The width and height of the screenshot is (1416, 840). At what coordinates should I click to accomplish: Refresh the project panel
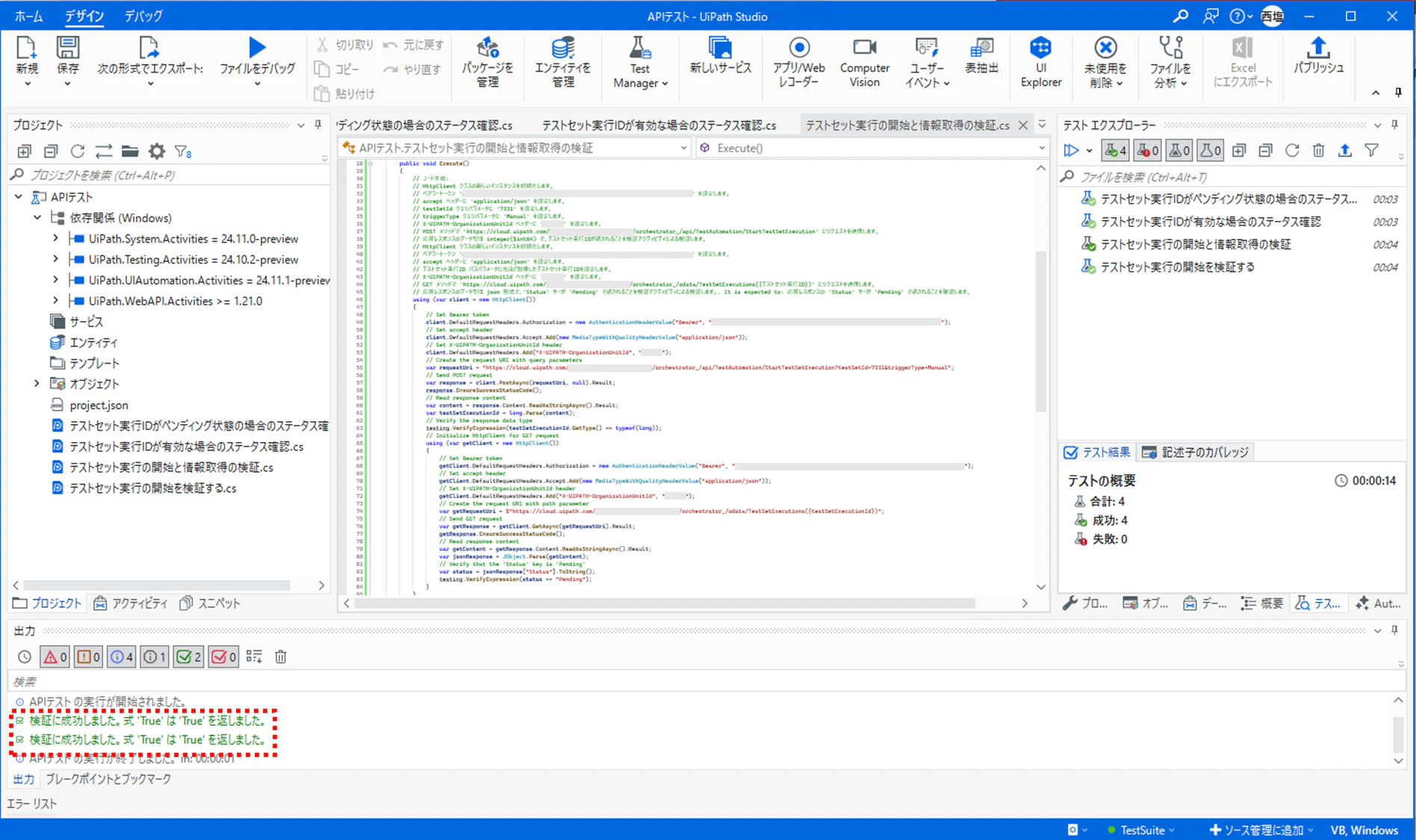(78, 152)
